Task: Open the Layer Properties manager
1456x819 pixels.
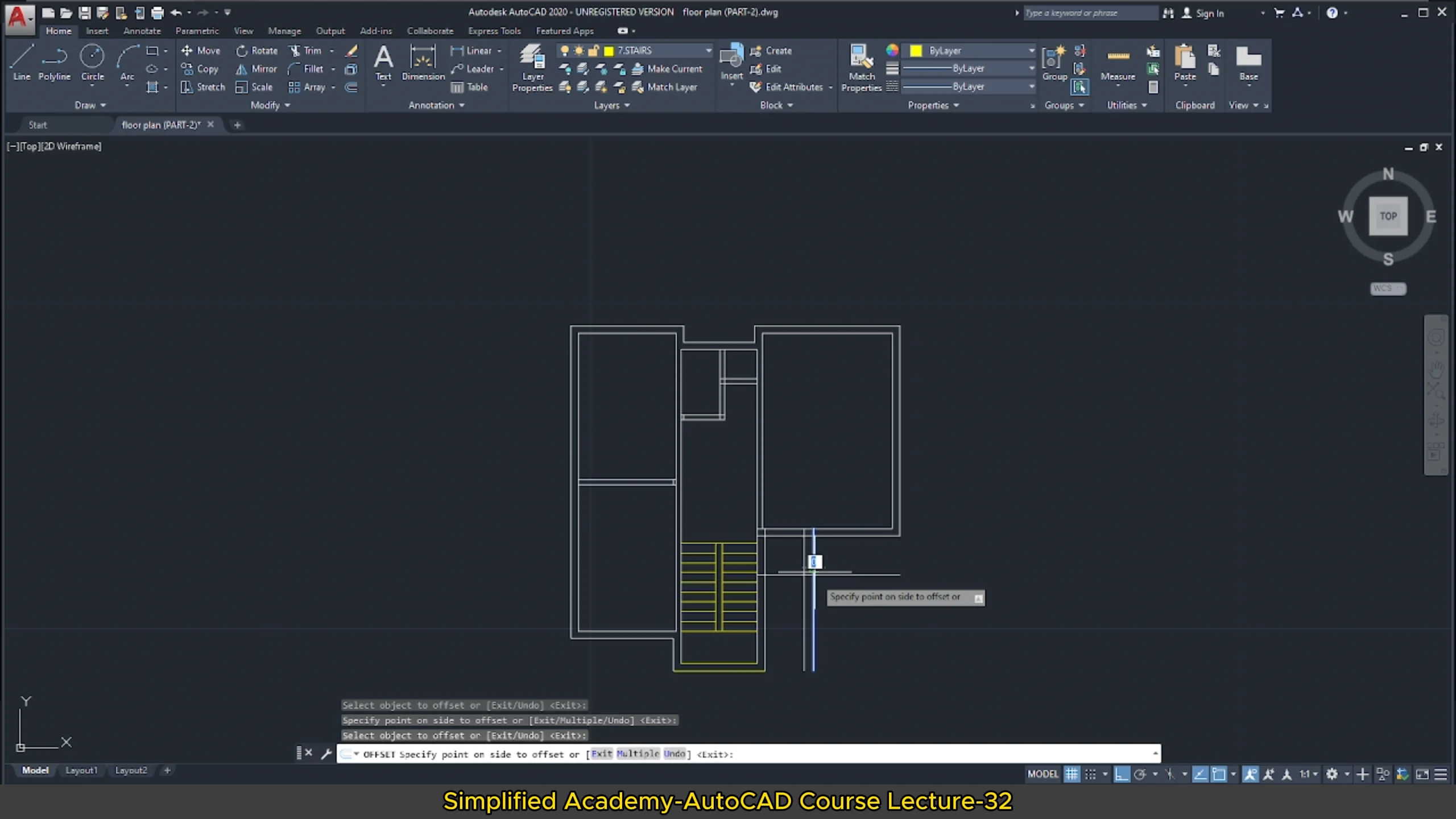Action: pyautogui.click(x=531, y=67)
